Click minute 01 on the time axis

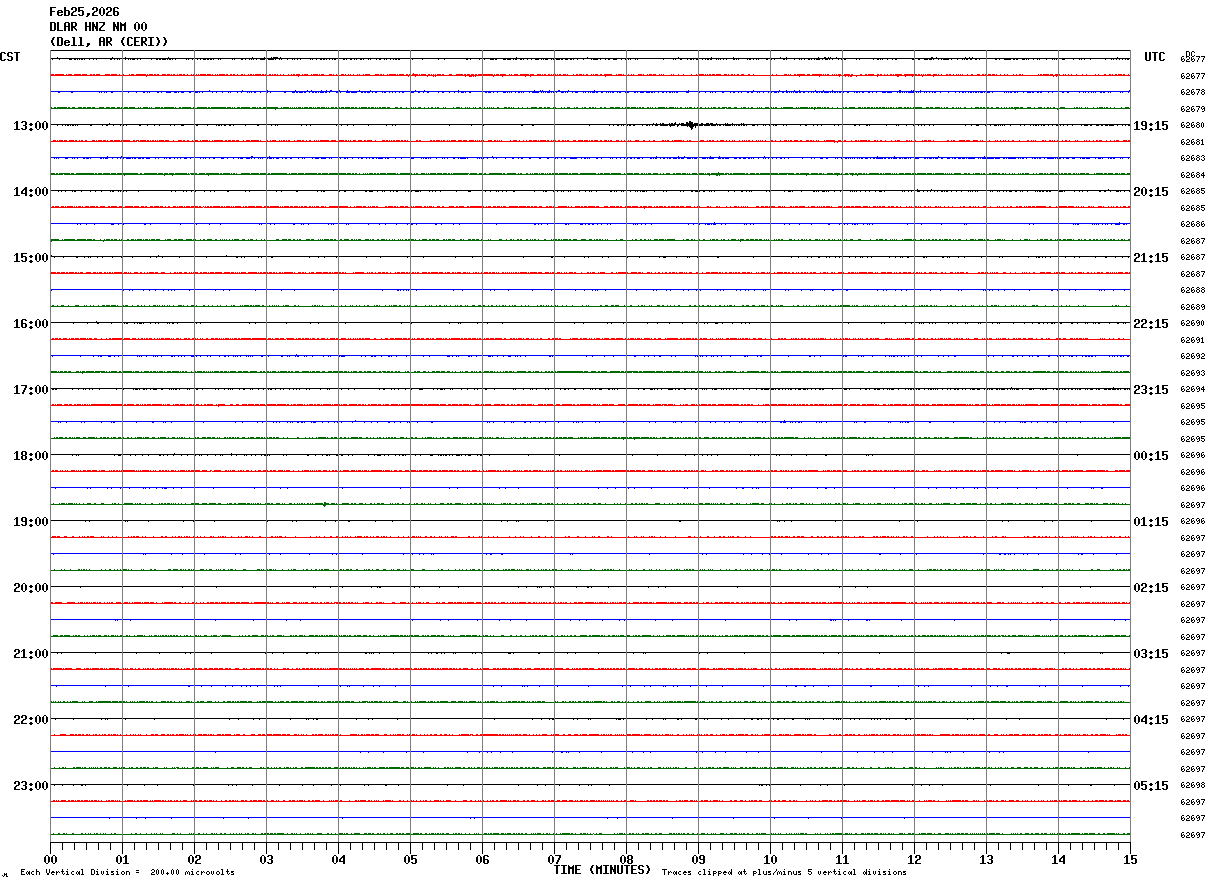pos(123,859)
